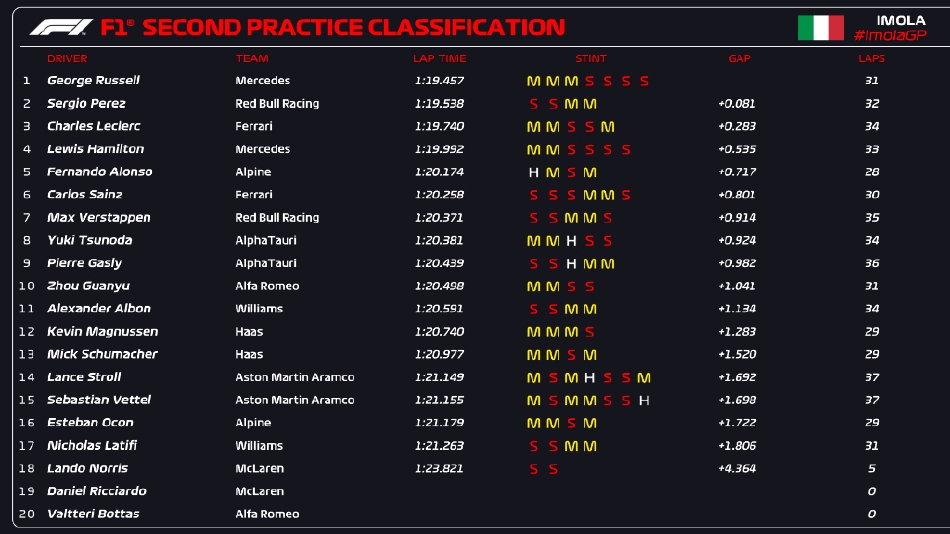Click the hard tyre icon in Alonso's stint
The height and width of the screenshot is (534, 950).
[x=533, y=172]
